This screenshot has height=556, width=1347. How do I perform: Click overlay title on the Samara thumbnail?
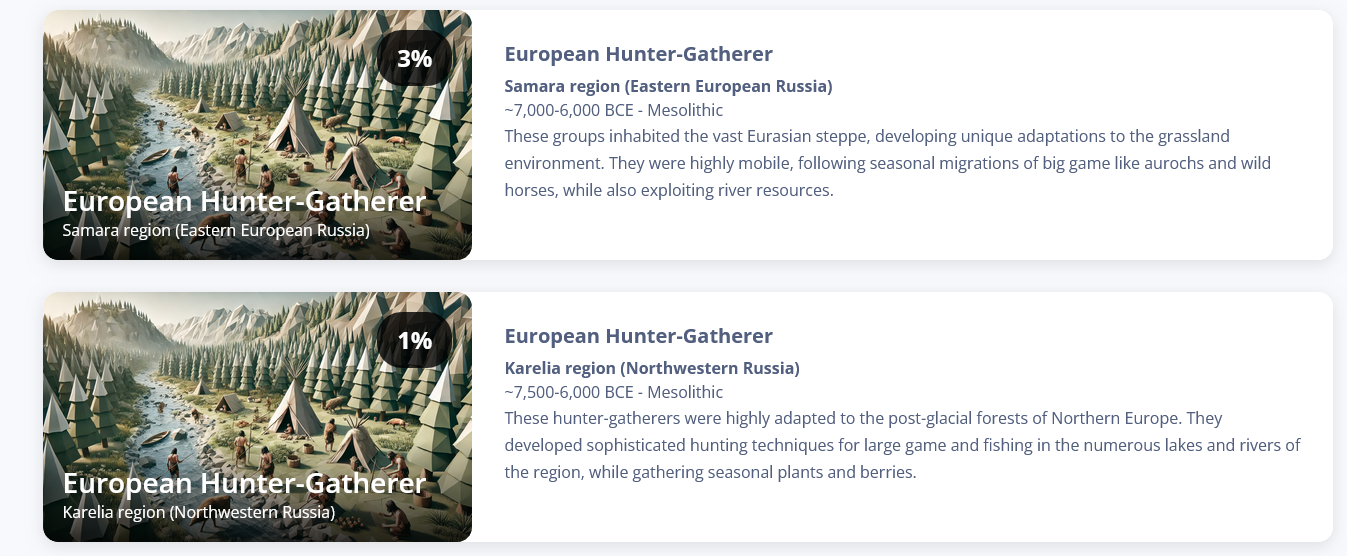pyautogui.click(x=244, y=201)
